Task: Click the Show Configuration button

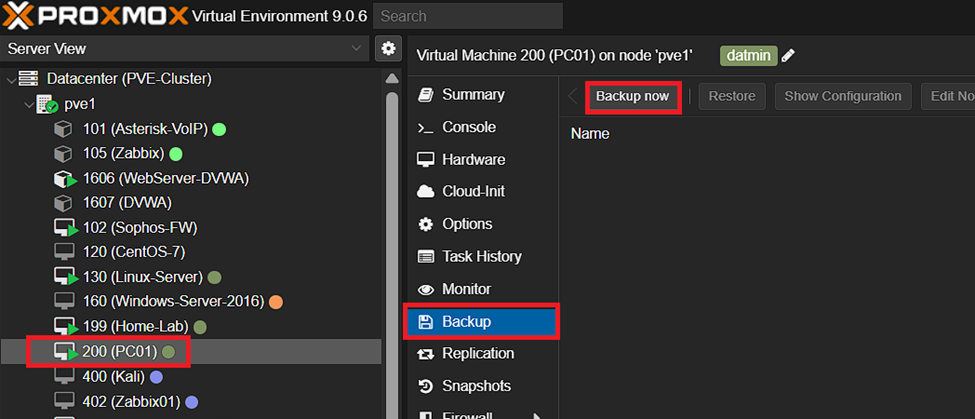Action: click(x=842, y=96)
